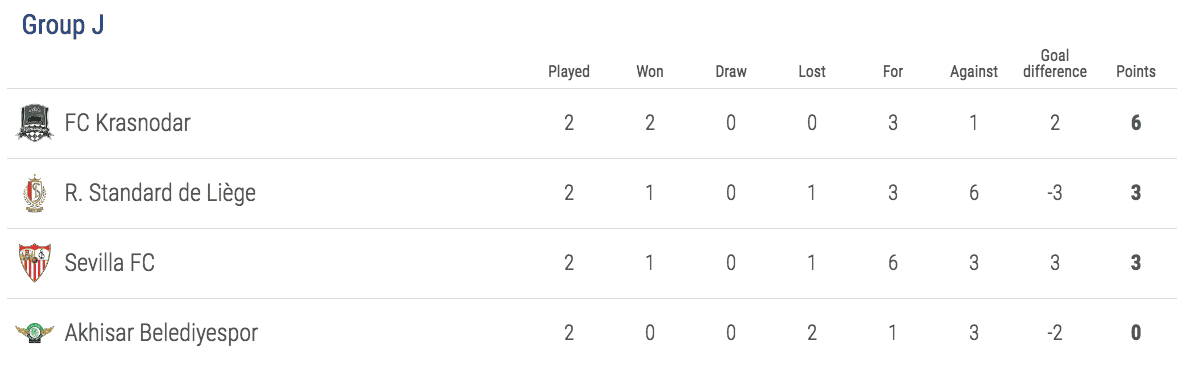
Task: Click the Played column header
Action: [x=569, y=72]
